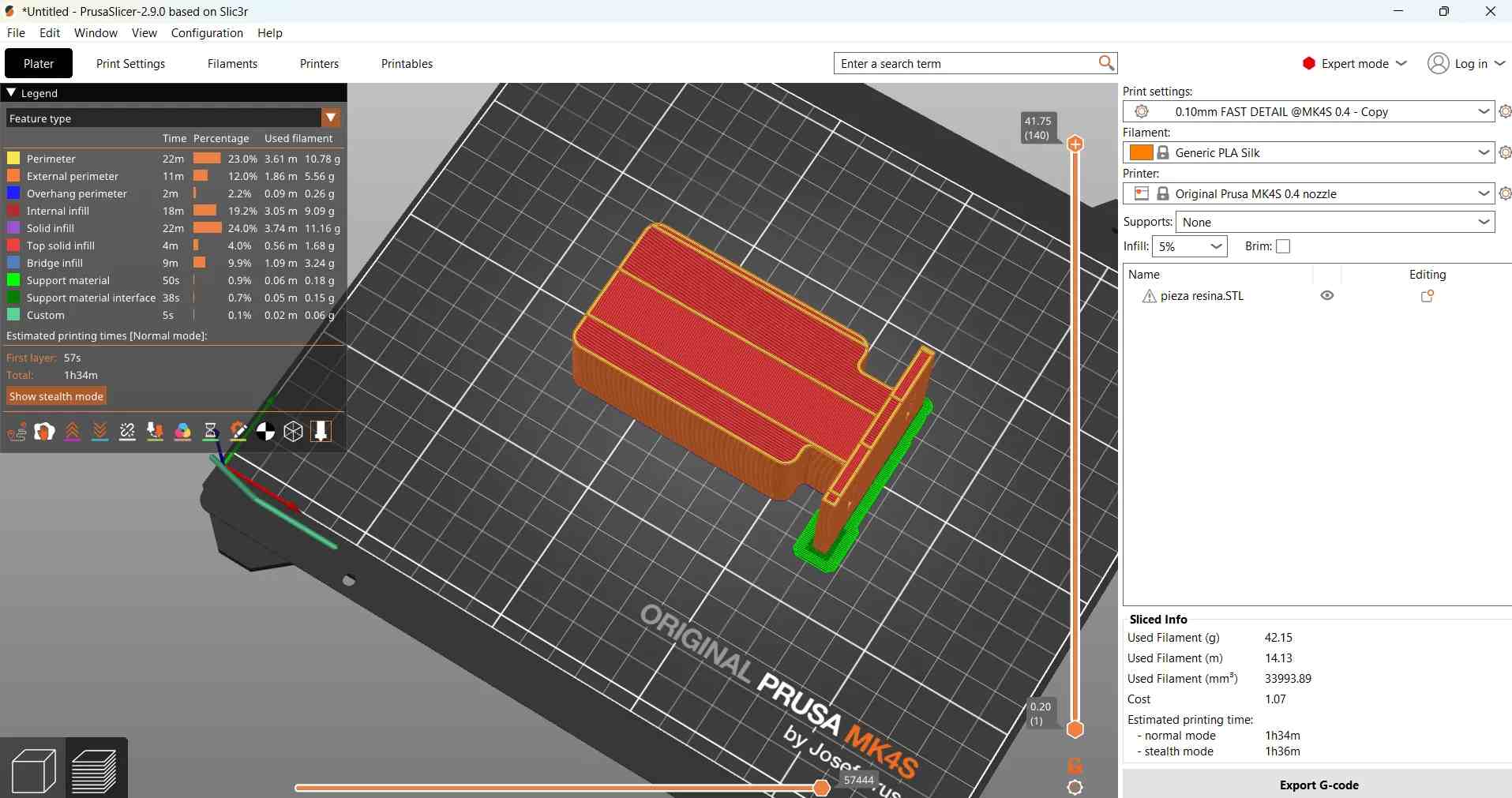Viewport: 1512px width, 798px height.
Task: Open Filament preset edit gear icon
Action: pyautogui.click(x=1505, y=152)
